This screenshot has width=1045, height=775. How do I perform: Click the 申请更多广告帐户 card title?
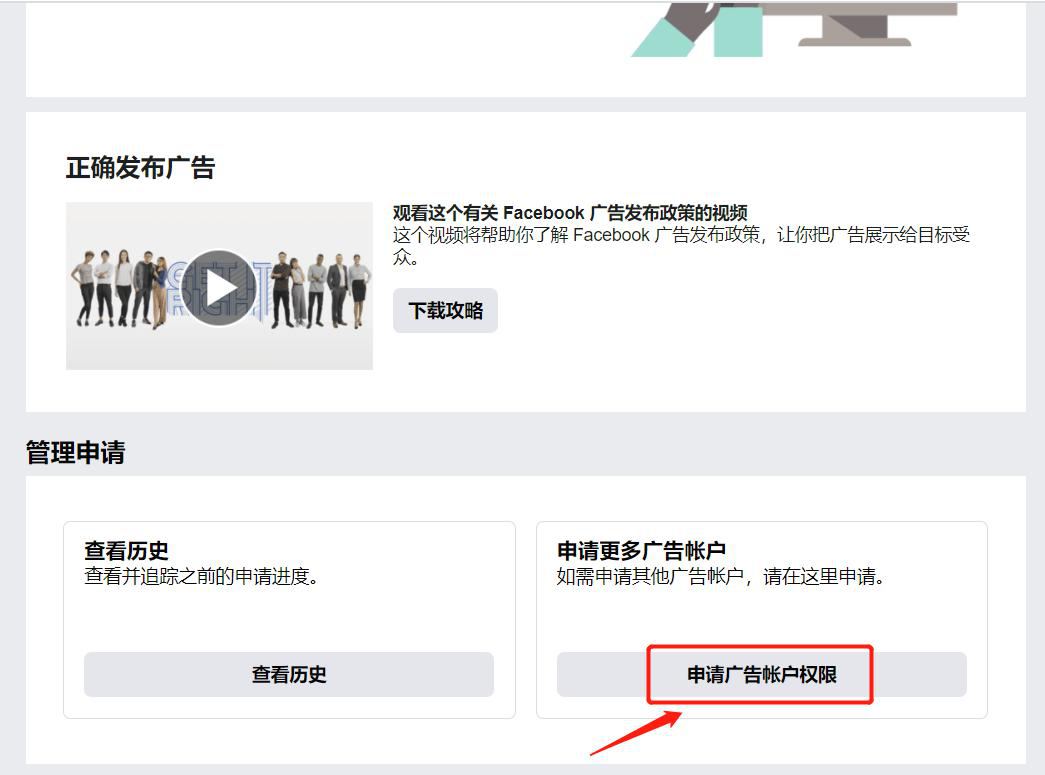[x=641, y=550]
